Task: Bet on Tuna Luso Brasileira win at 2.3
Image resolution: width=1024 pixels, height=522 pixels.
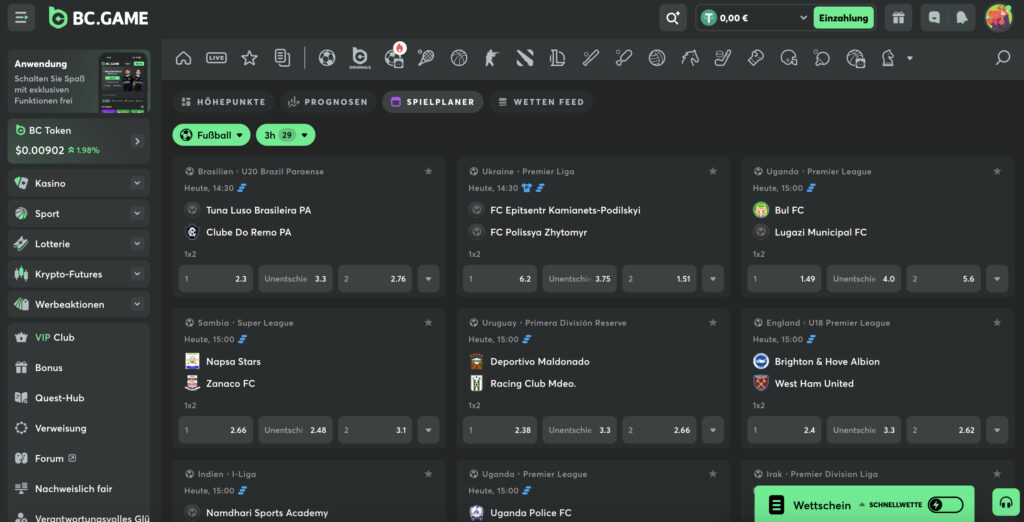Action: 216,279
